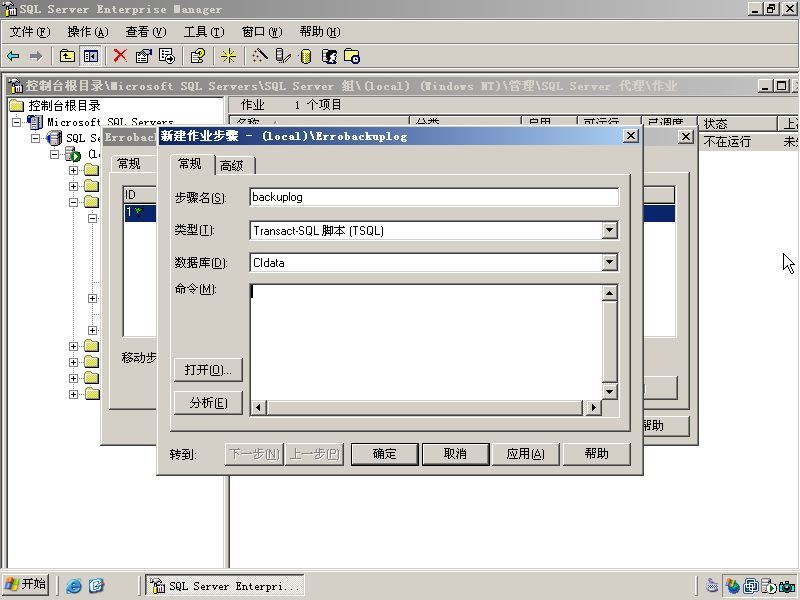Collapse the Microsoft SQL Servers tree node
The image size is (800, 600).
click(x=16, y=122)
